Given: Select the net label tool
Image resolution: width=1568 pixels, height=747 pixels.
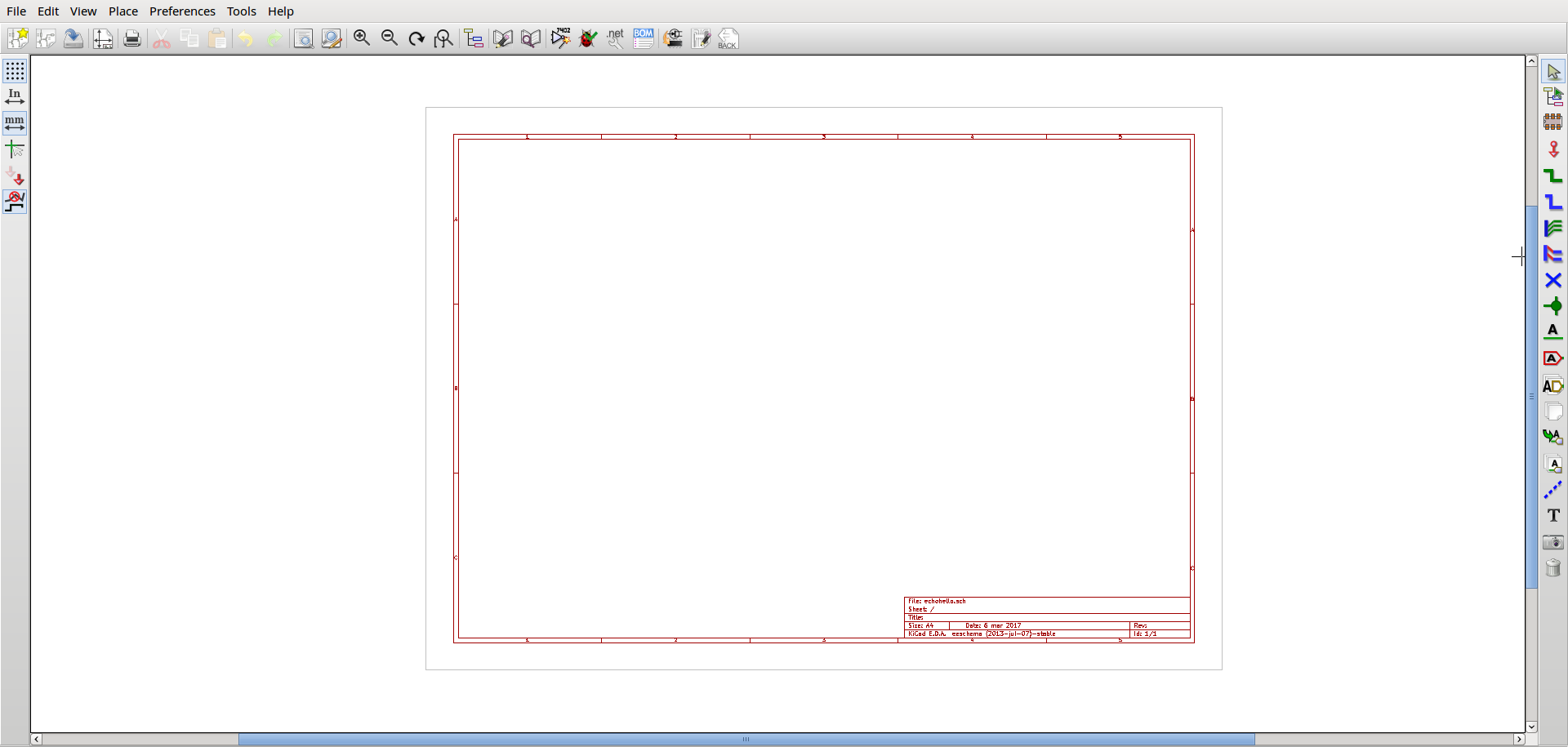Looking at the screenshot, I should click(x=1553, y=331).
